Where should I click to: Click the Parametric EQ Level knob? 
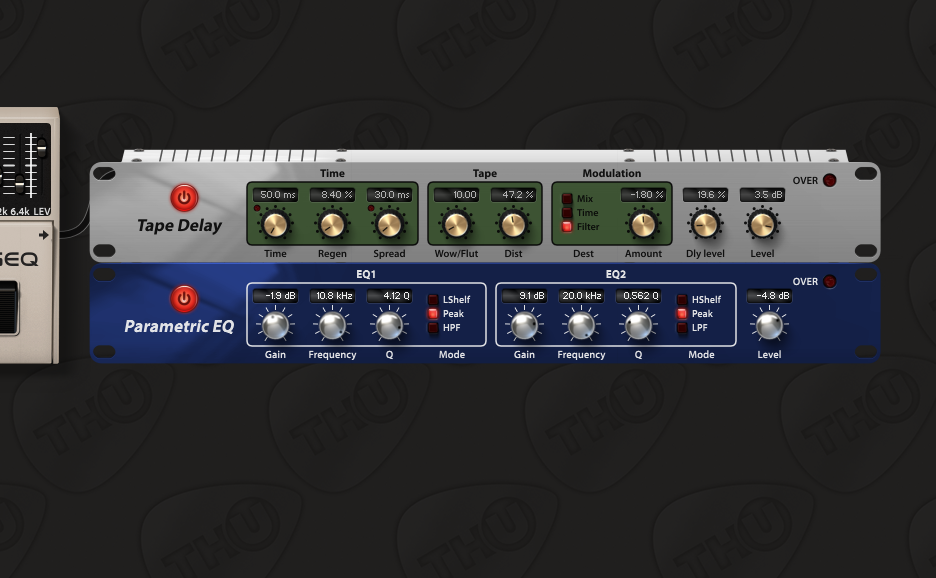coord(769,326)
